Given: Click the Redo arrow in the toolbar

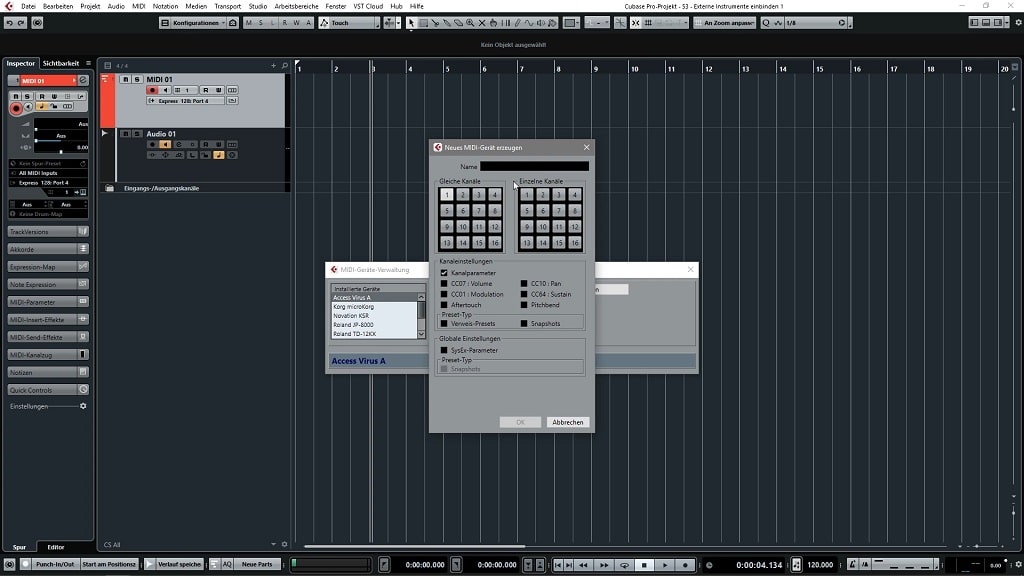Looking at the screenshot, I should (21, 23).
